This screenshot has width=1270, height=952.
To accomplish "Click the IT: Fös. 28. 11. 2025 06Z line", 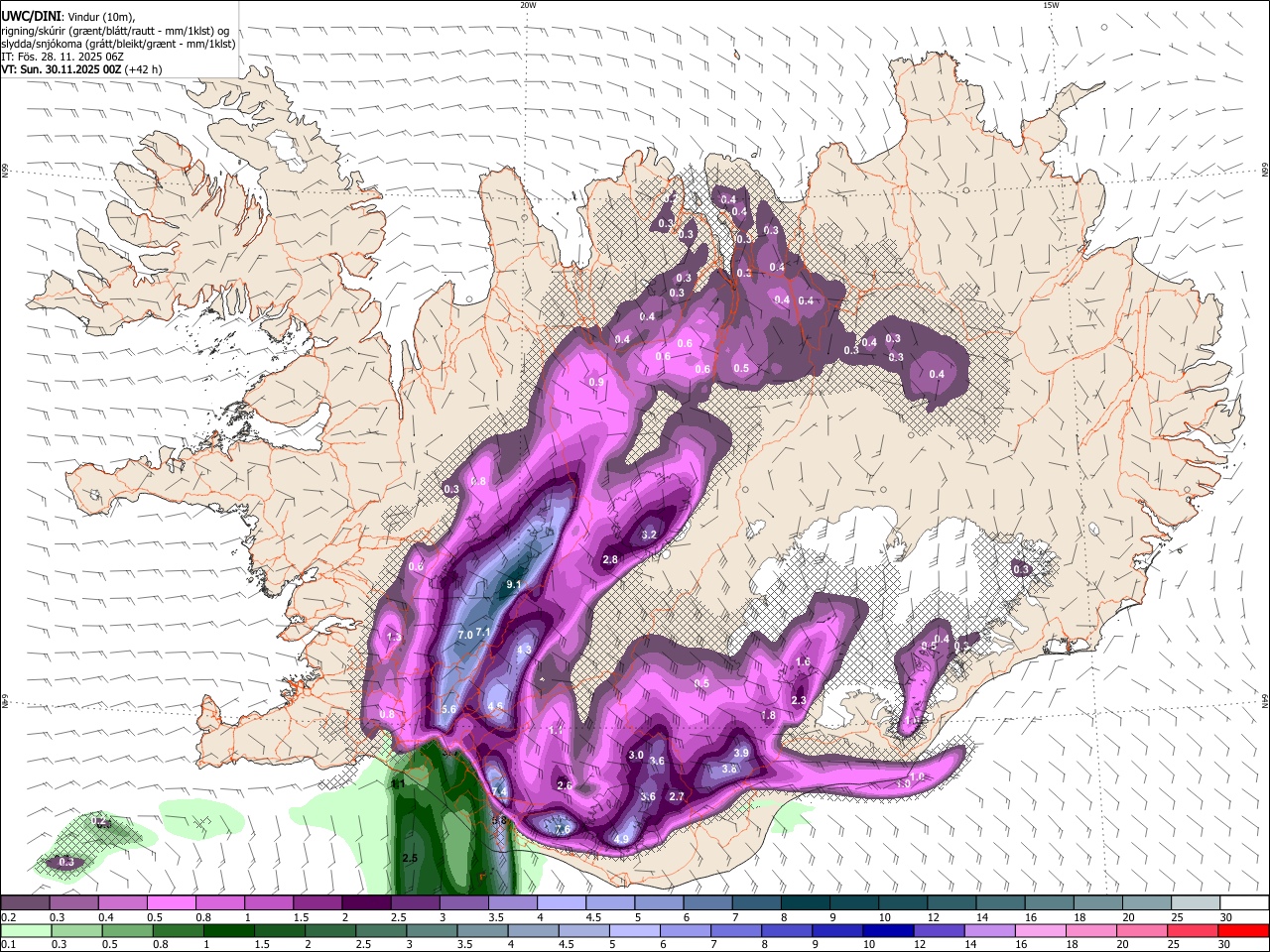I will [x=63, y=57].
